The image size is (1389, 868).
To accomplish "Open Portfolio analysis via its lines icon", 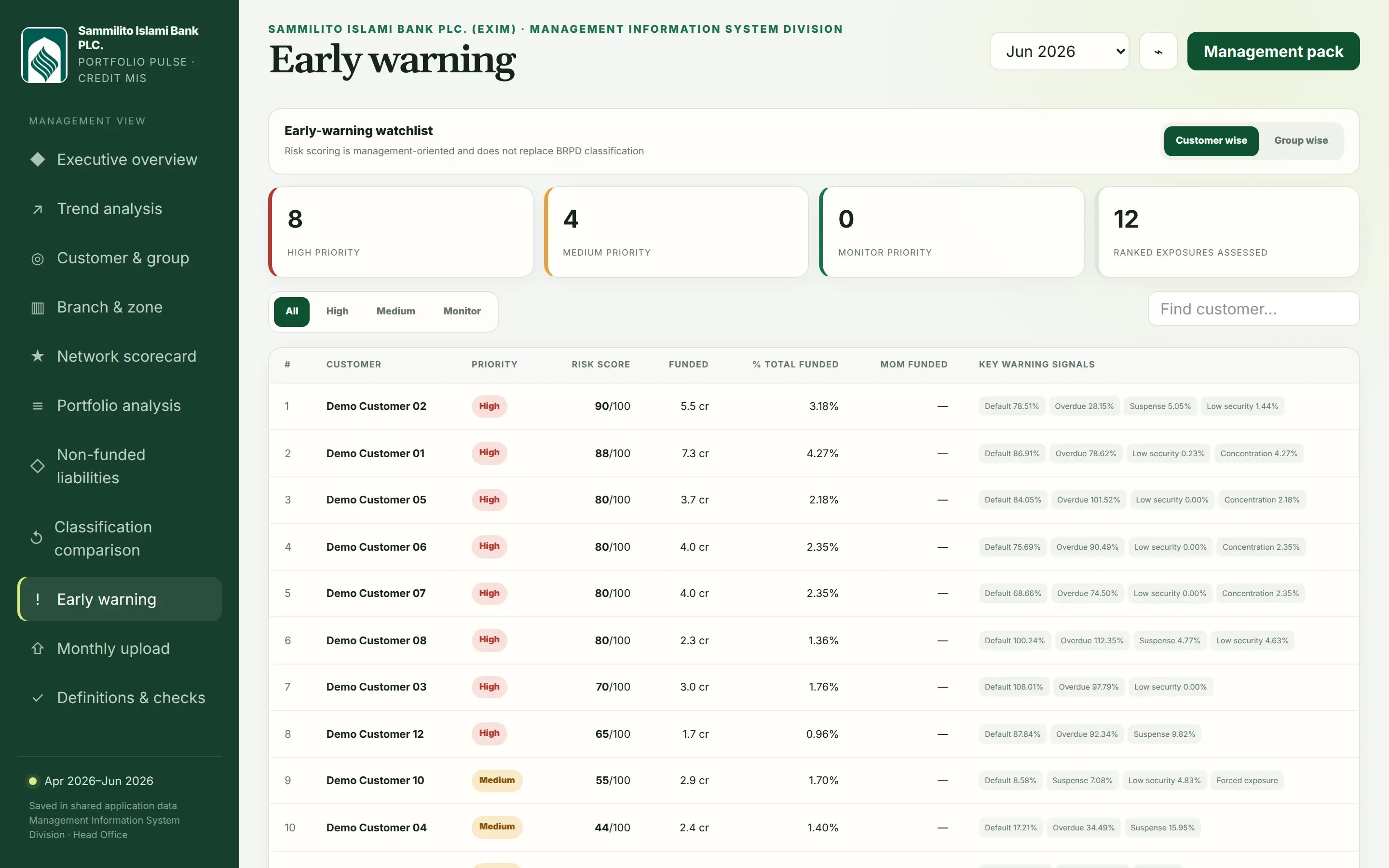I will [37, 406].
